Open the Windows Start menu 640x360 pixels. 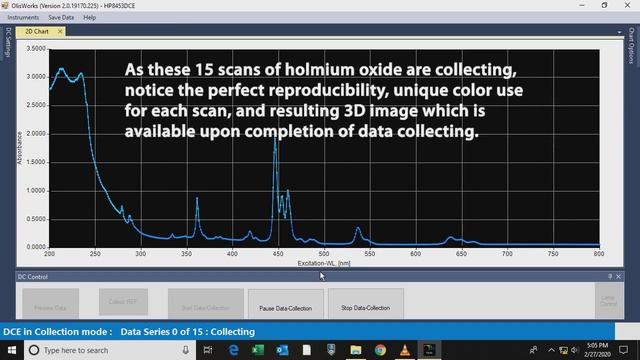pos(12,350)
